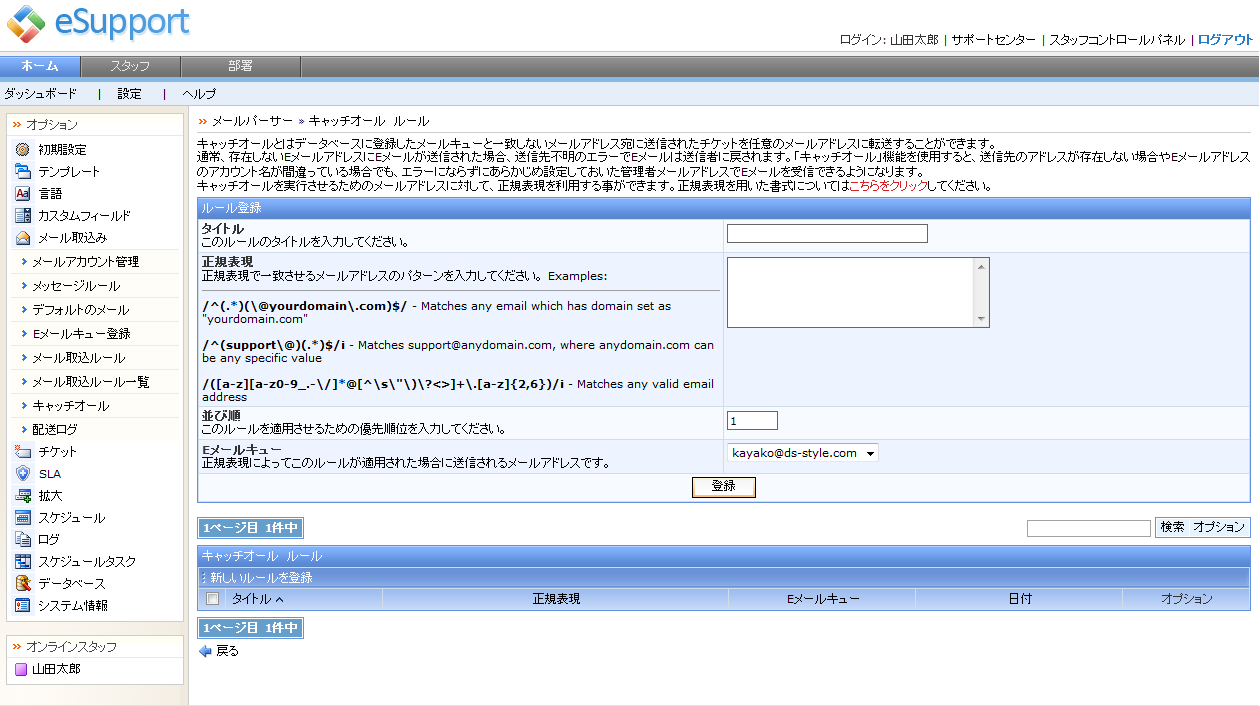Click the テンプレート icon
Image resolution: width=1260 pixels, height=706 pixels.
click(23, 171)
